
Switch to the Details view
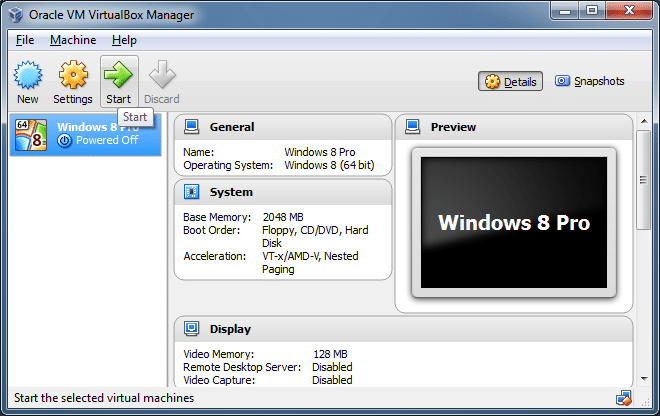(x=510, y=81)
